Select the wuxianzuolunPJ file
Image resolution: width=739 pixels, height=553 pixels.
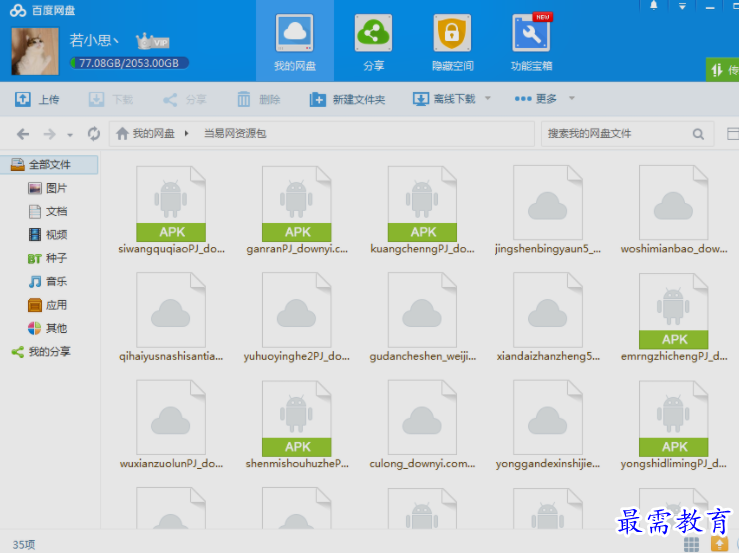pos(171,425)
